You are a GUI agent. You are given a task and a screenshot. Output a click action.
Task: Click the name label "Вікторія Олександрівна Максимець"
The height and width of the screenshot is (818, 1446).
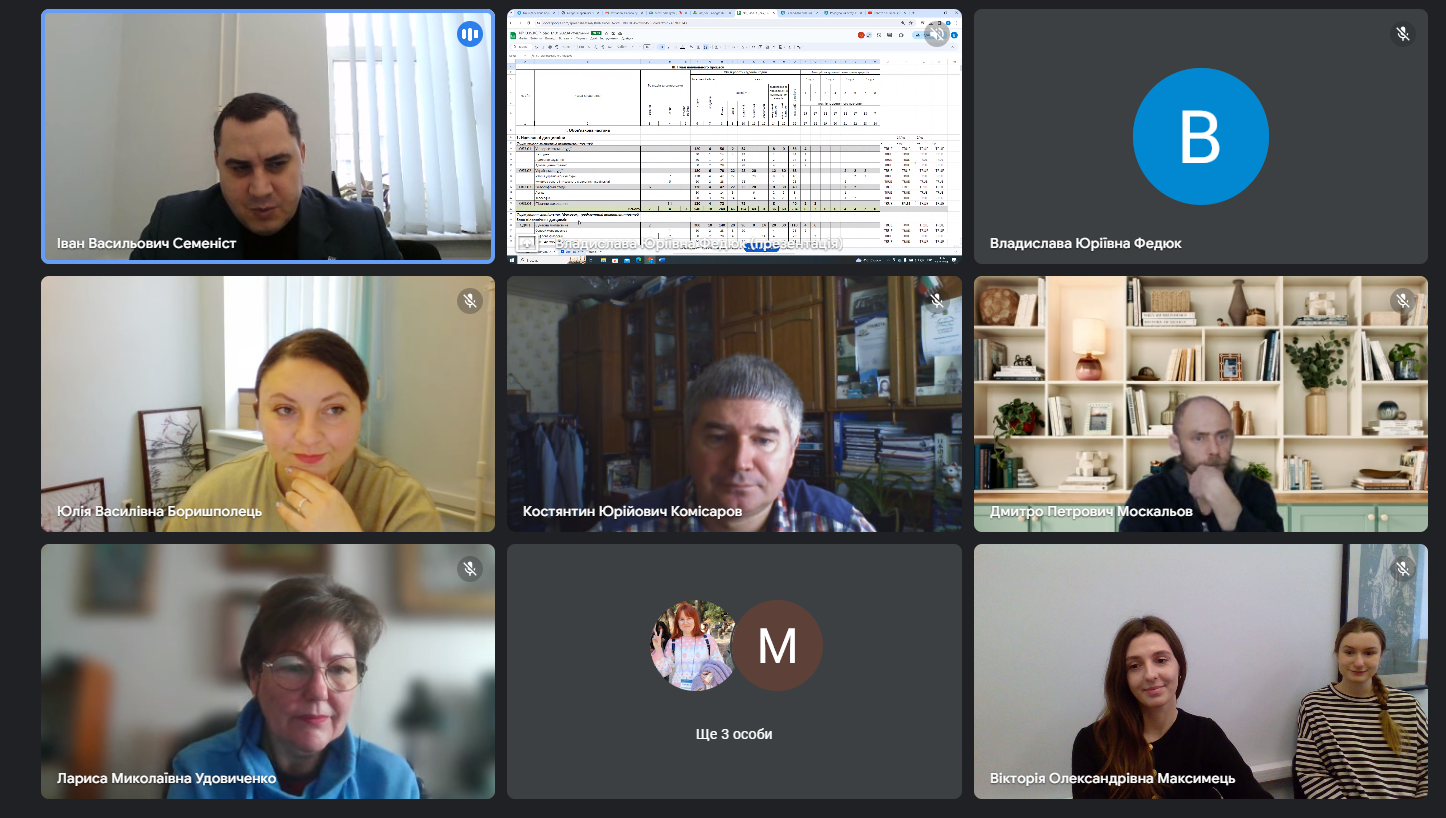pyautogui.click(x=1112, y=778)
